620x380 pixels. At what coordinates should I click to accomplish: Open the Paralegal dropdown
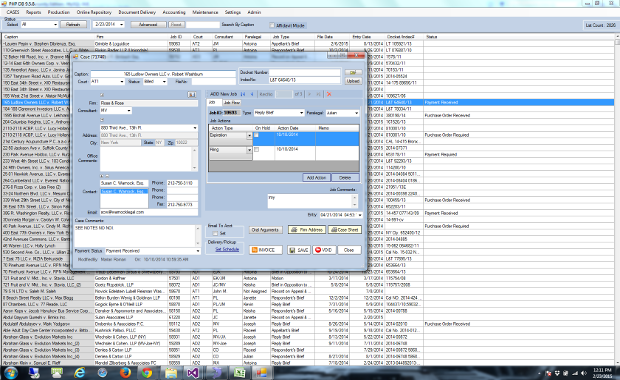356,113
